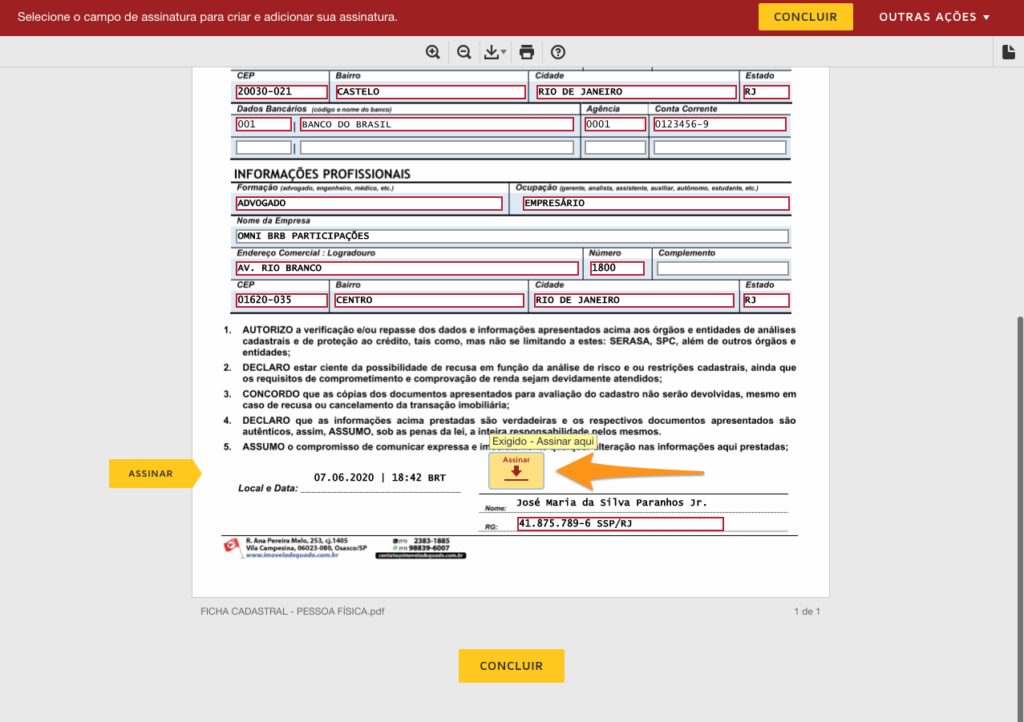Viewport: 1024px width, 722px height.
Task: Click the Estado field in CASTELO row
Action: [x=766, y=92]
